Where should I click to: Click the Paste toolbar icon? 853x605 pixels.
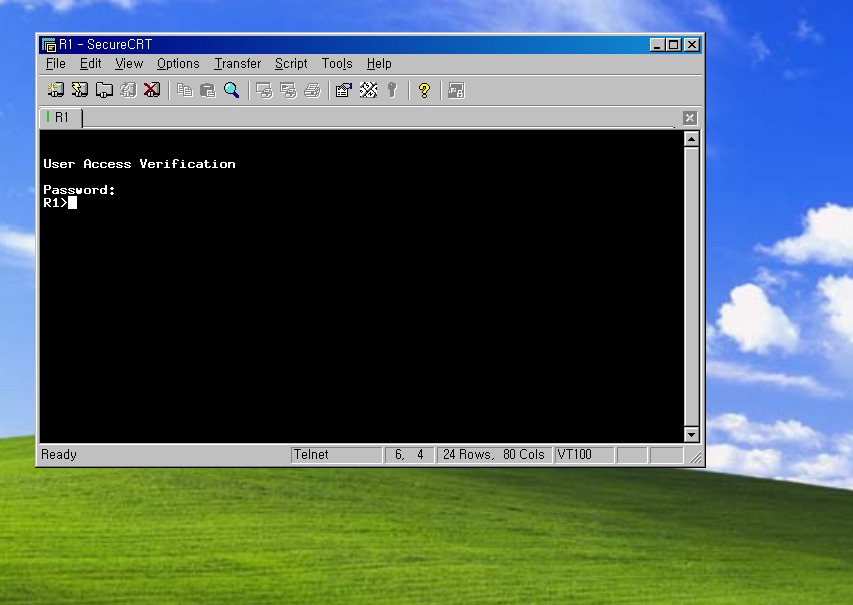(x=208, y=90)
